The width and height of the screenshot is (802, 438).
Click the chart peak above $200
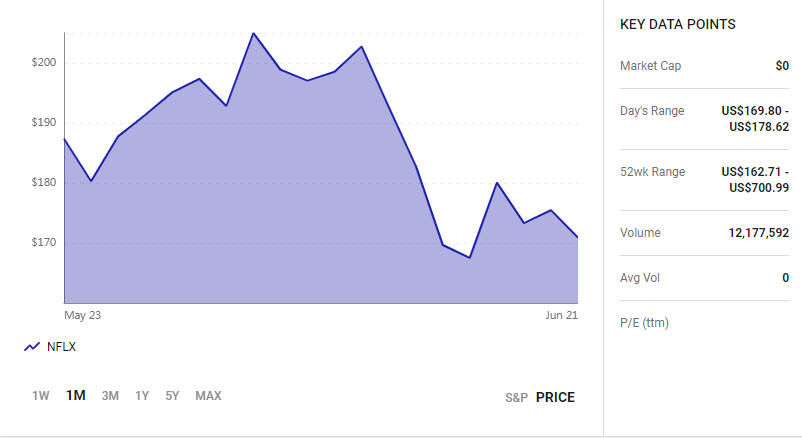point(253,33)
